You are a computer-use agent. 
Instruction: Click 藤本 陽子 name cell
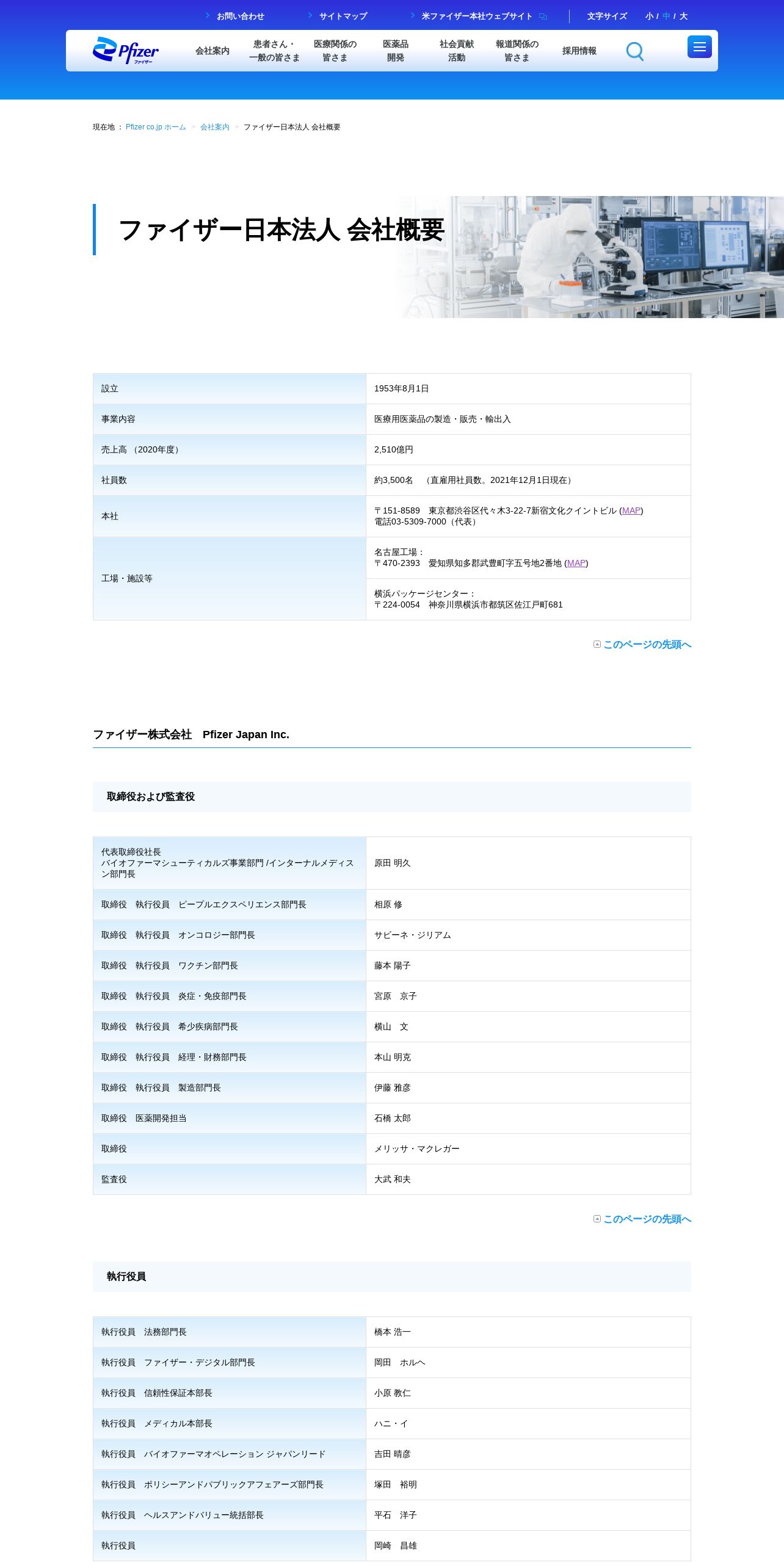(x=528, y=965)
